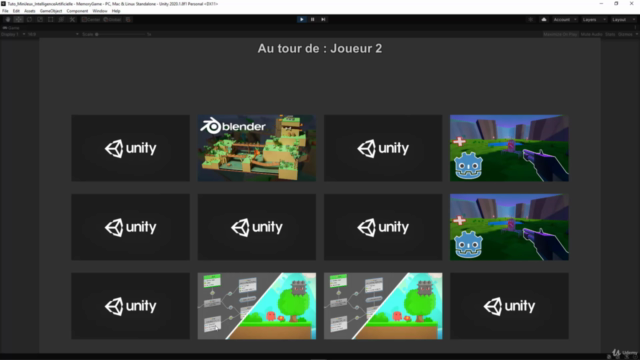
Task: Flip the face-down card in row three, column four
Action: [x=509, y=306]
